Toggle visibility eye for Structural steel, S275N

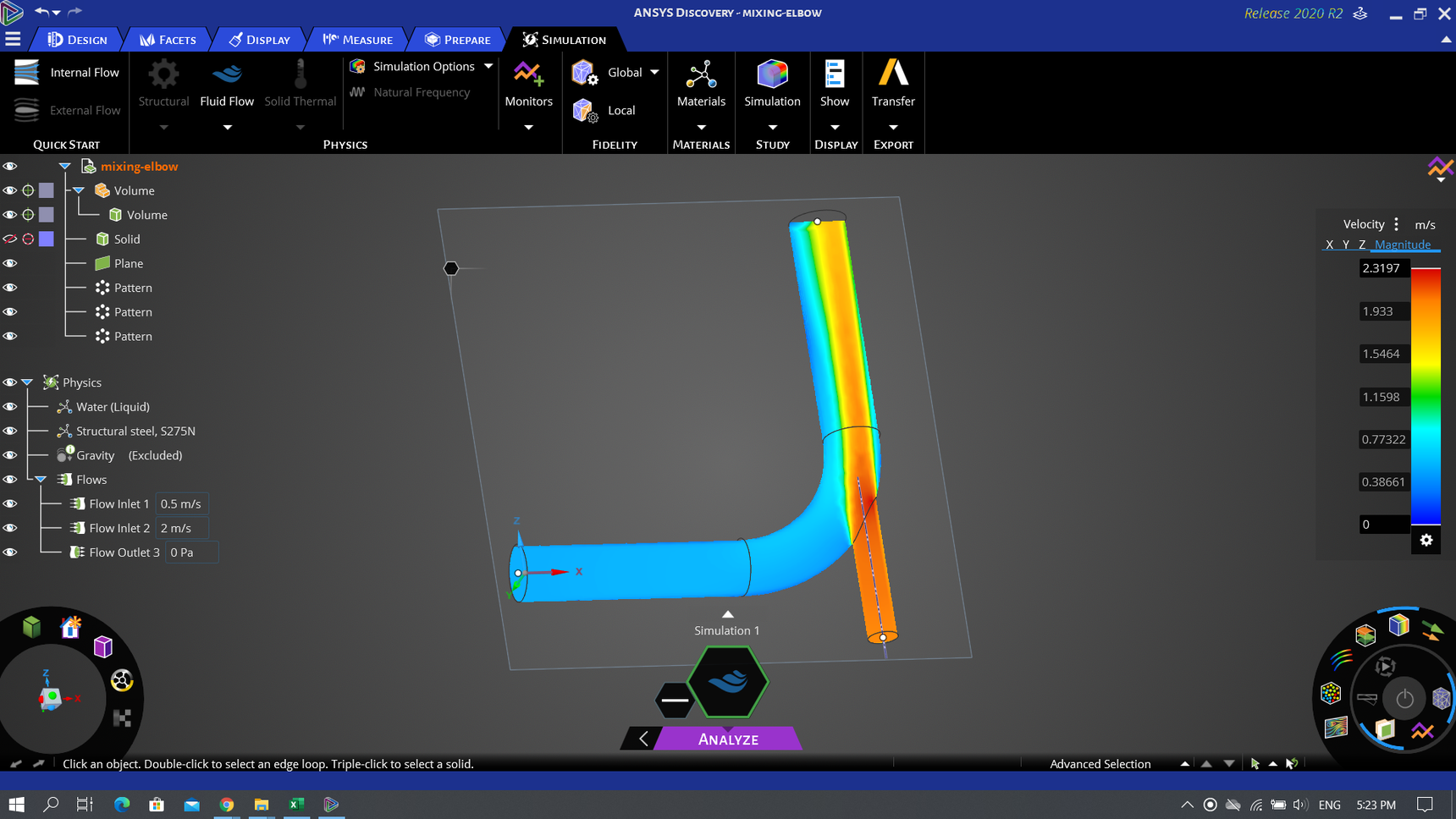[10, 431]
